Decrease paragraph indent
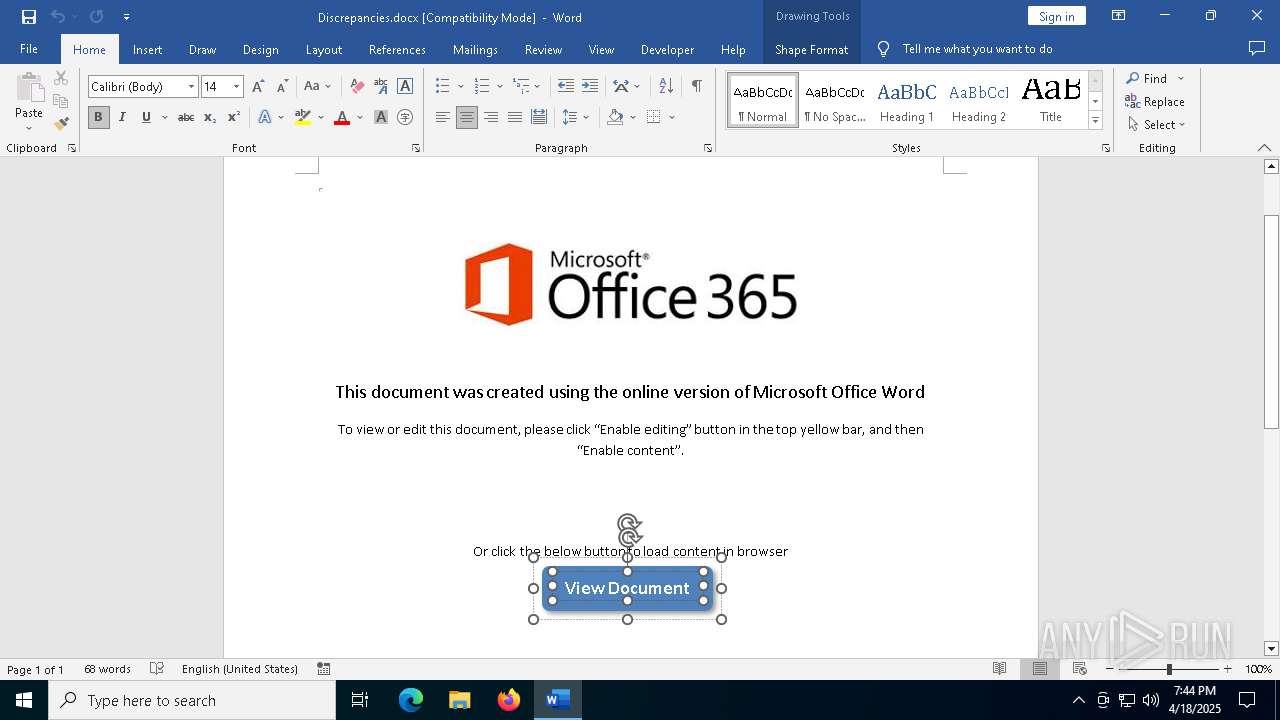The height and width of the screenshot is (720, 1280). pos(566,86)
